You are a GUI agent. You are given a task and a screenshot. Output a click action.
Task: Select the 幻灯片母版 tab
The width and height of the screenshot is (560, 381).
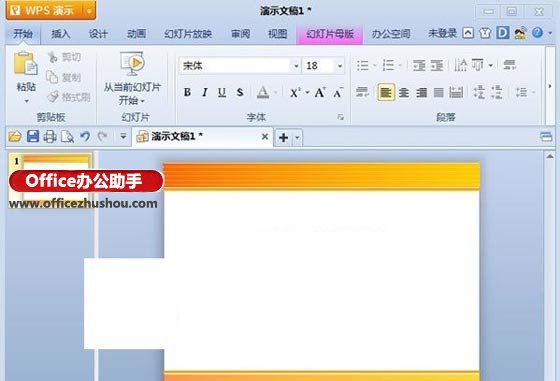point(330,34)
